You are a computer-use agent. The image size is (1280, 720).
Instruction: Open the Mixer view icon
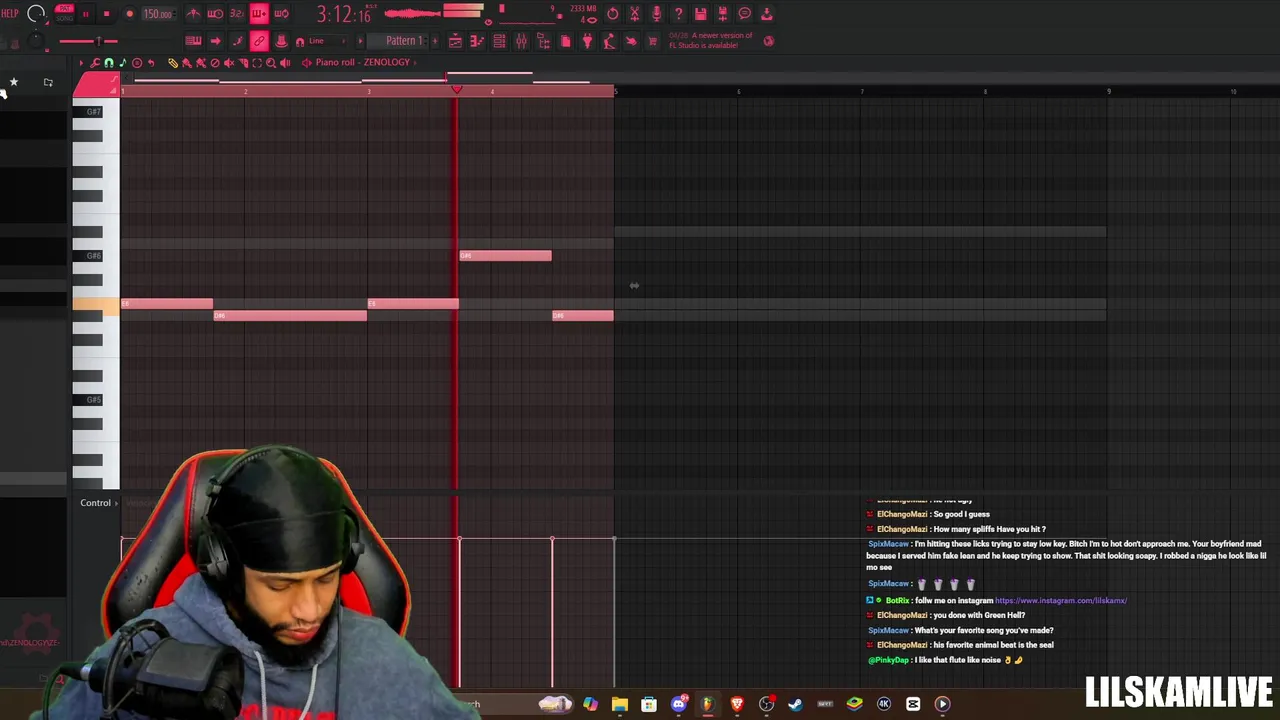coord(521,41)
